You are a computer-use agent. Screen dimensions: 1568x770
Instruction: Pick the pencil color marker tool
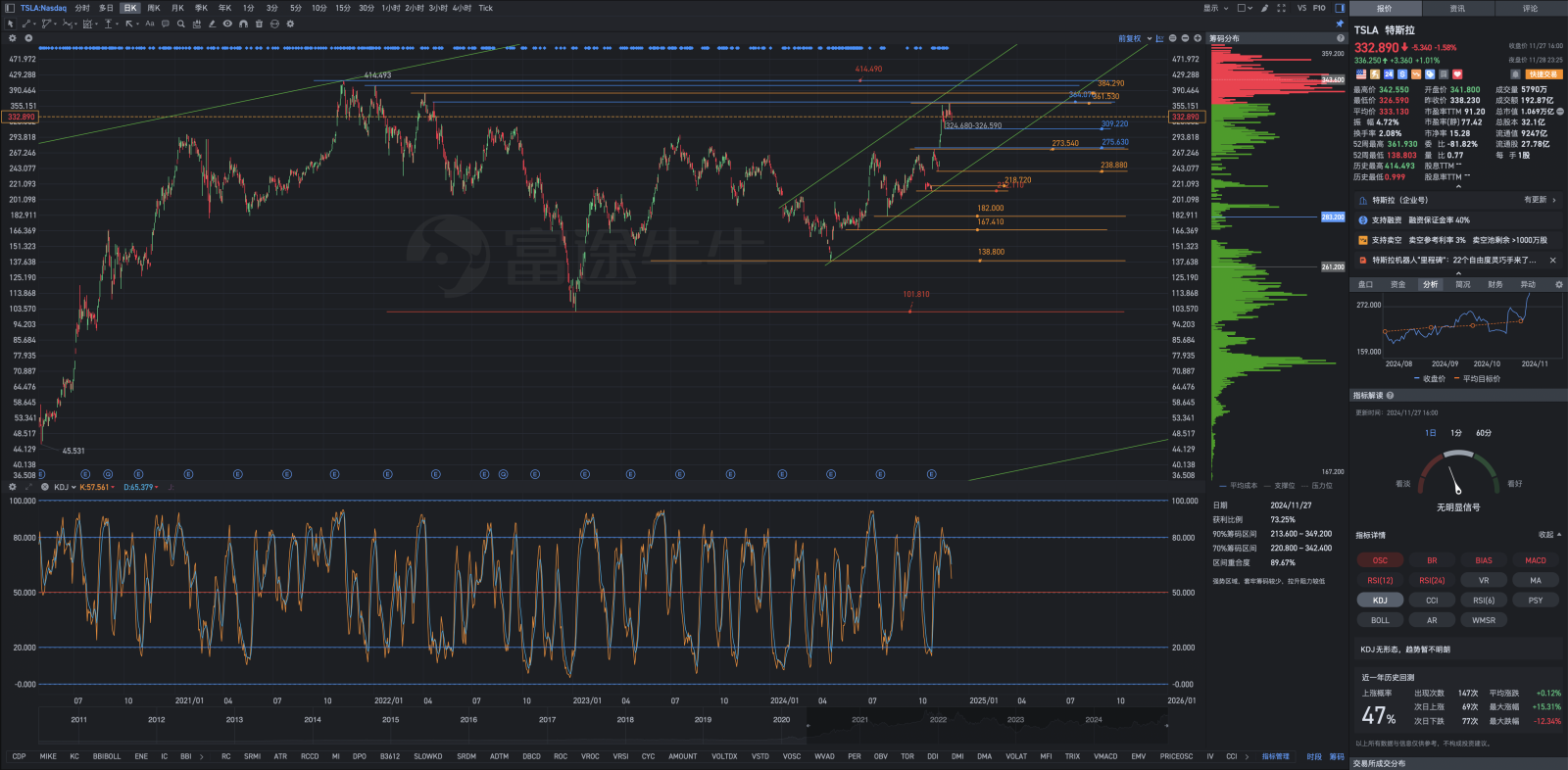pyautogui.click(x=212, y=24)
